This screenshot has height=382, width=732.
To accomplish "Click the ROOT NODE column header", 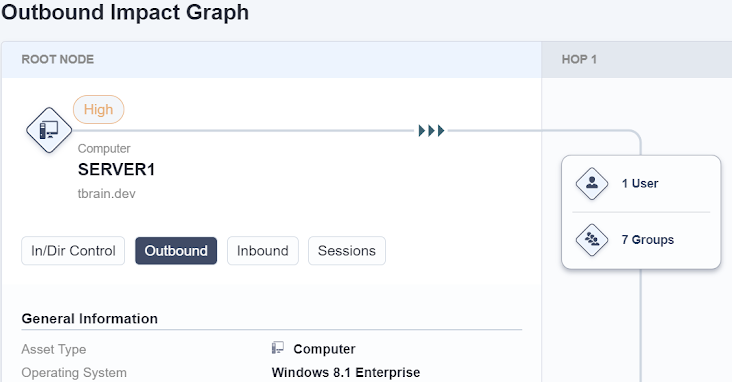I will point(58,59).
